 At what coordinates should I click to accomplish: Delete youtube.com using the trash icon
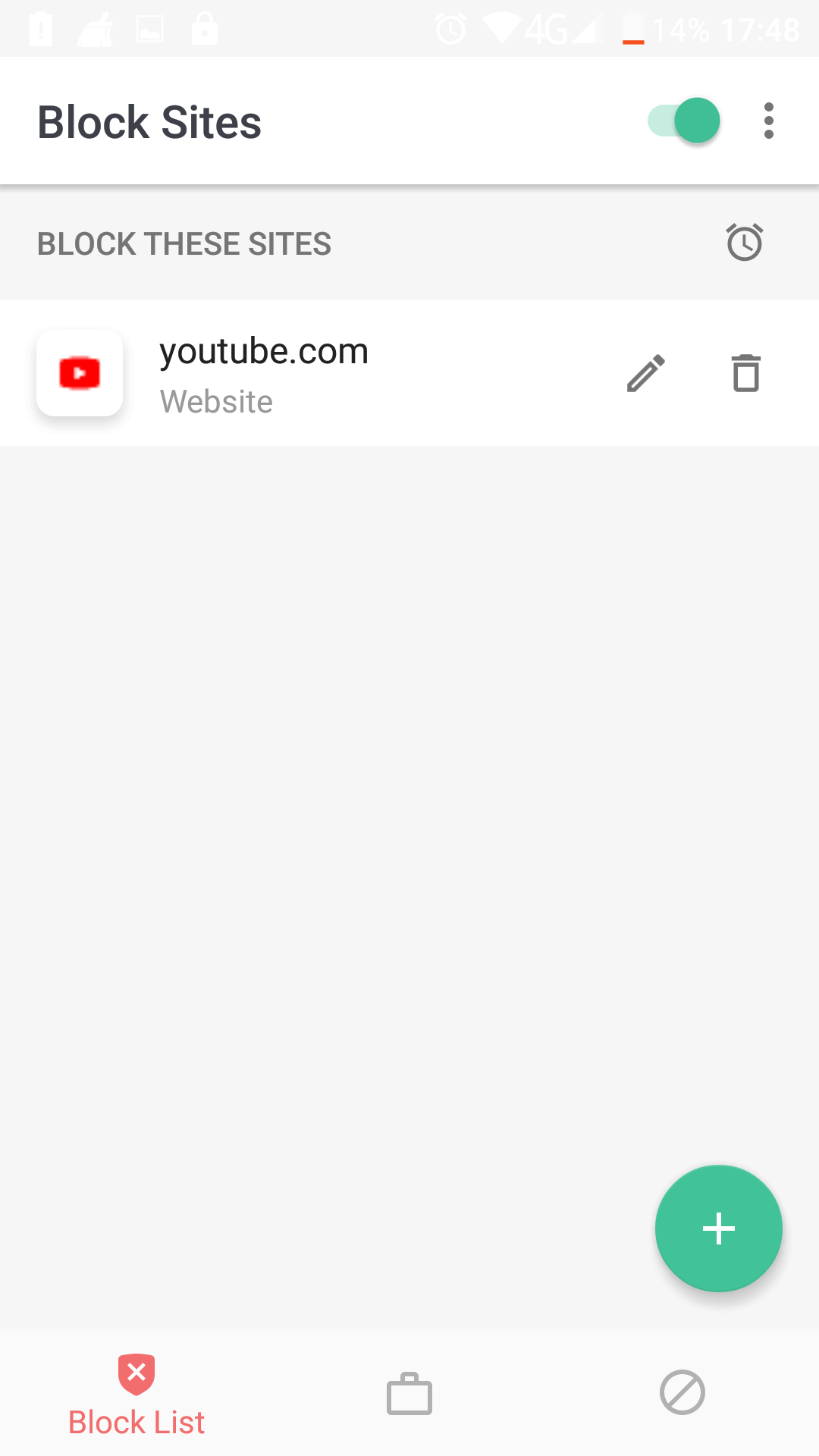coord(746,373)
